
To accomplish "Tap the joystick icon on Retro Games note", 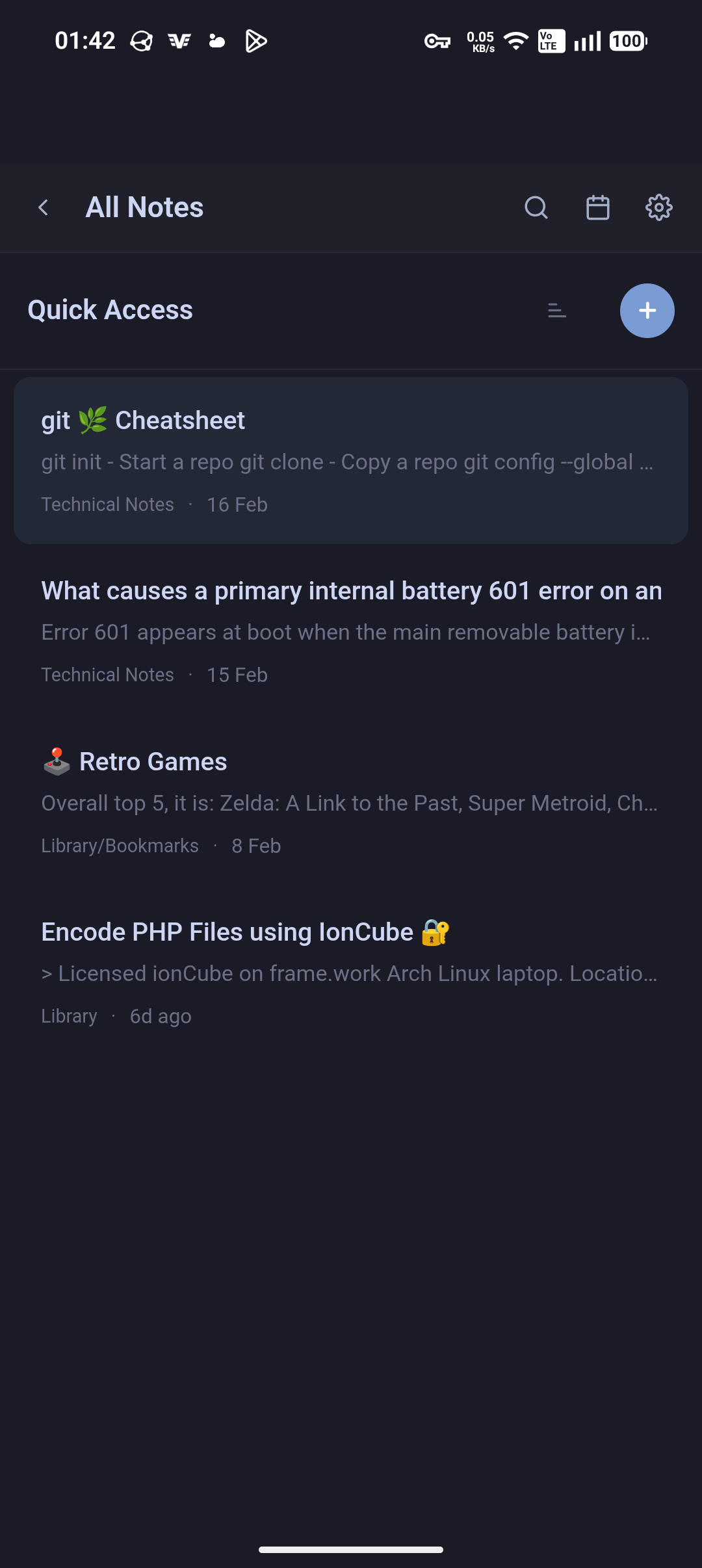I will (x=55, y=761).
